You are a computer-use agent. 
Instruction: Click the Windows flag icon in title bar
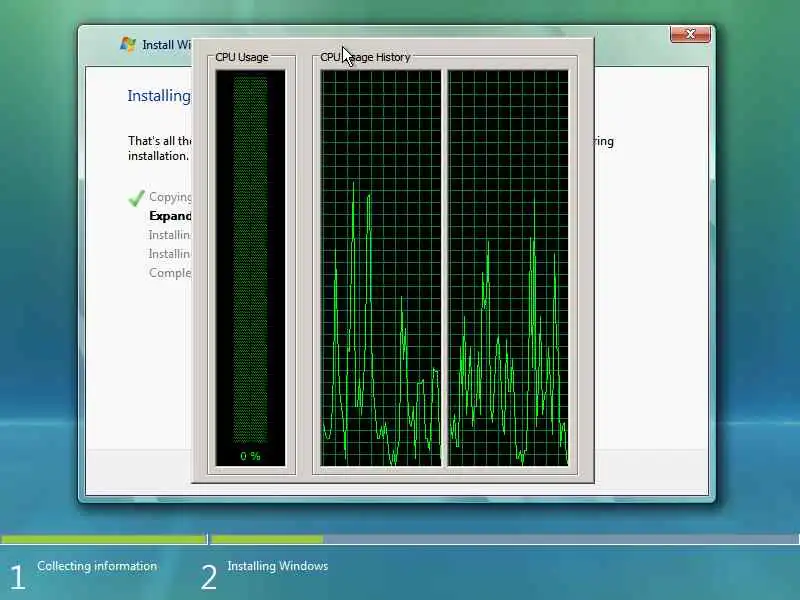coord(128,44)
